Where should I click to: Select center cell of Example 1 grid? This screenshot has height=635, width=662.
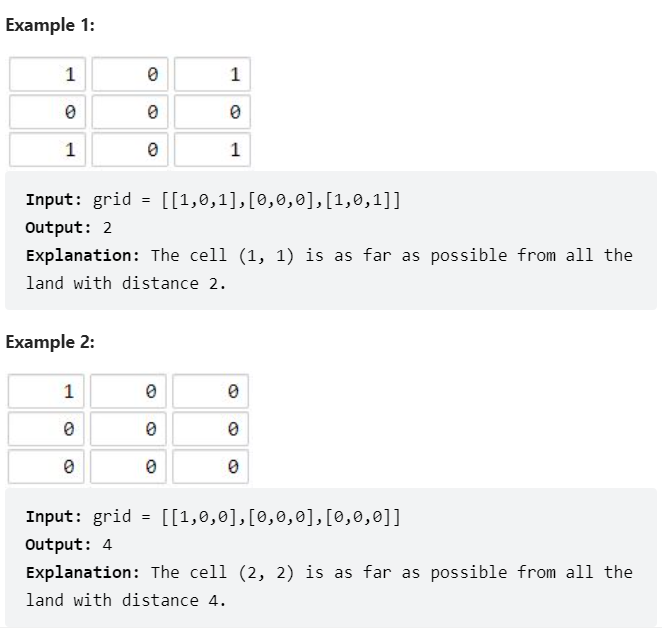(x=129, y=112)
